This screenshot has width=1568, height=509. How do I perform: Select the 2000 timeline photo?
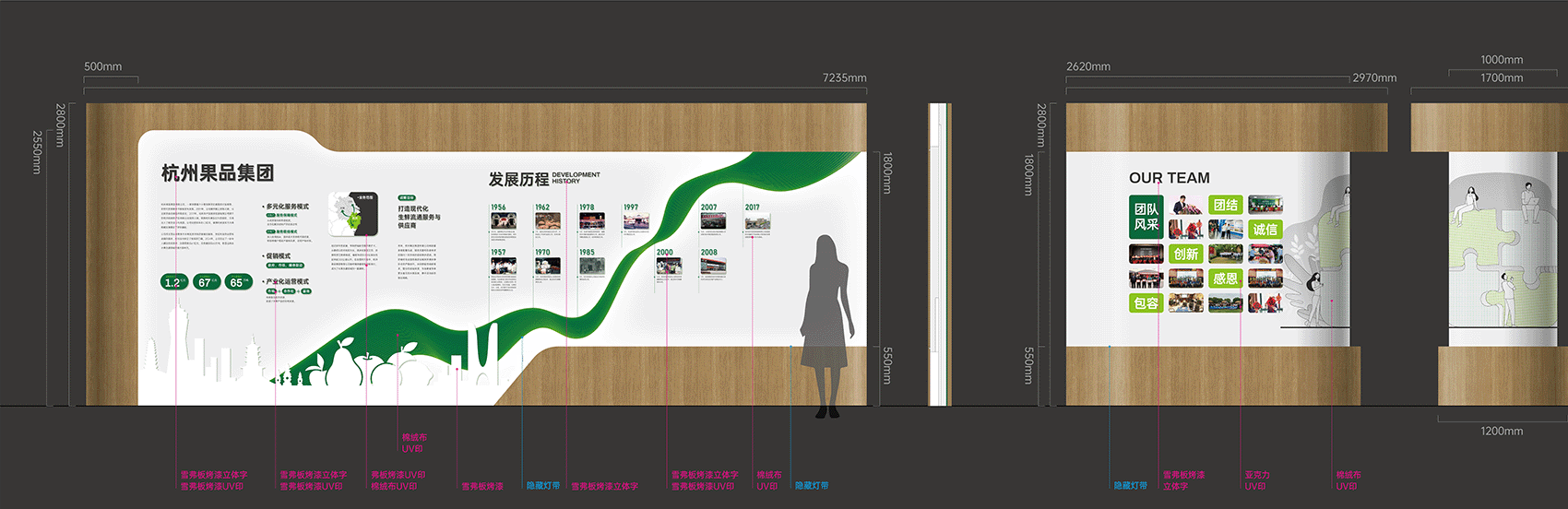tap(669, 266)
